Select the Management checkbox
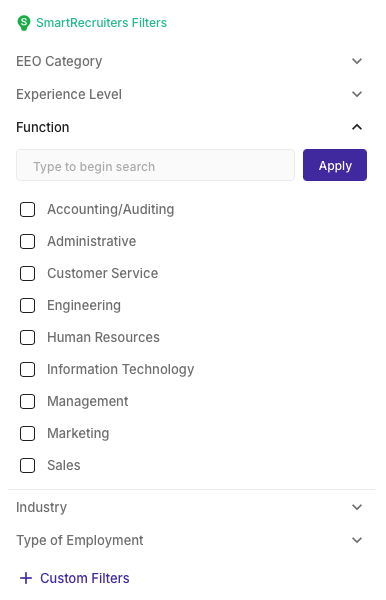 click(28, 401)
